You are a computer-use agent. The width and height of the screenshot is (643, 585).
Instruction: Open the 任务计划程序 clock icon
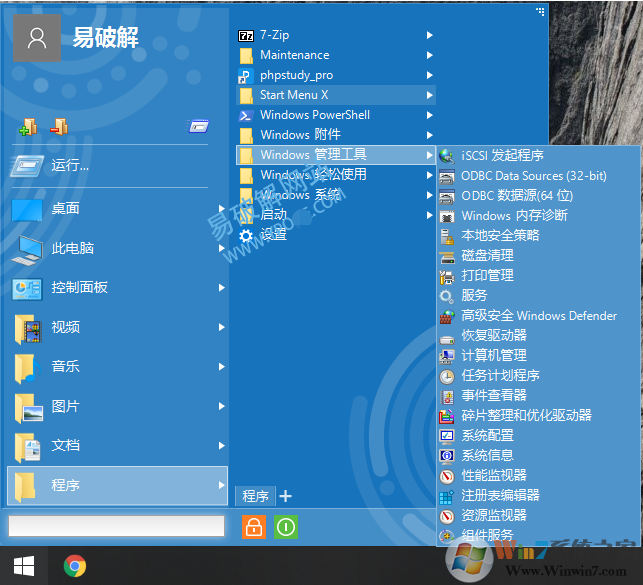[x=447, y=376]
